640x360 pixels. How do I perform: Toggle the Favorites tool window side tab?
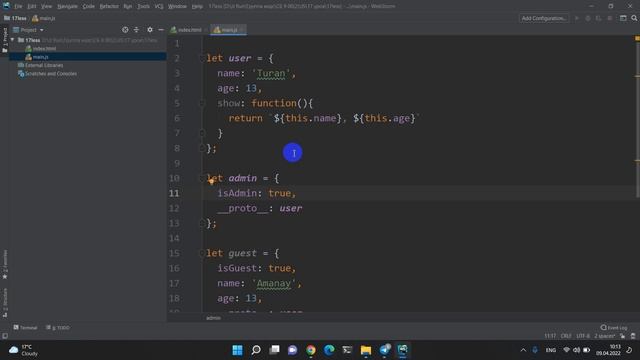coord(5,264)
